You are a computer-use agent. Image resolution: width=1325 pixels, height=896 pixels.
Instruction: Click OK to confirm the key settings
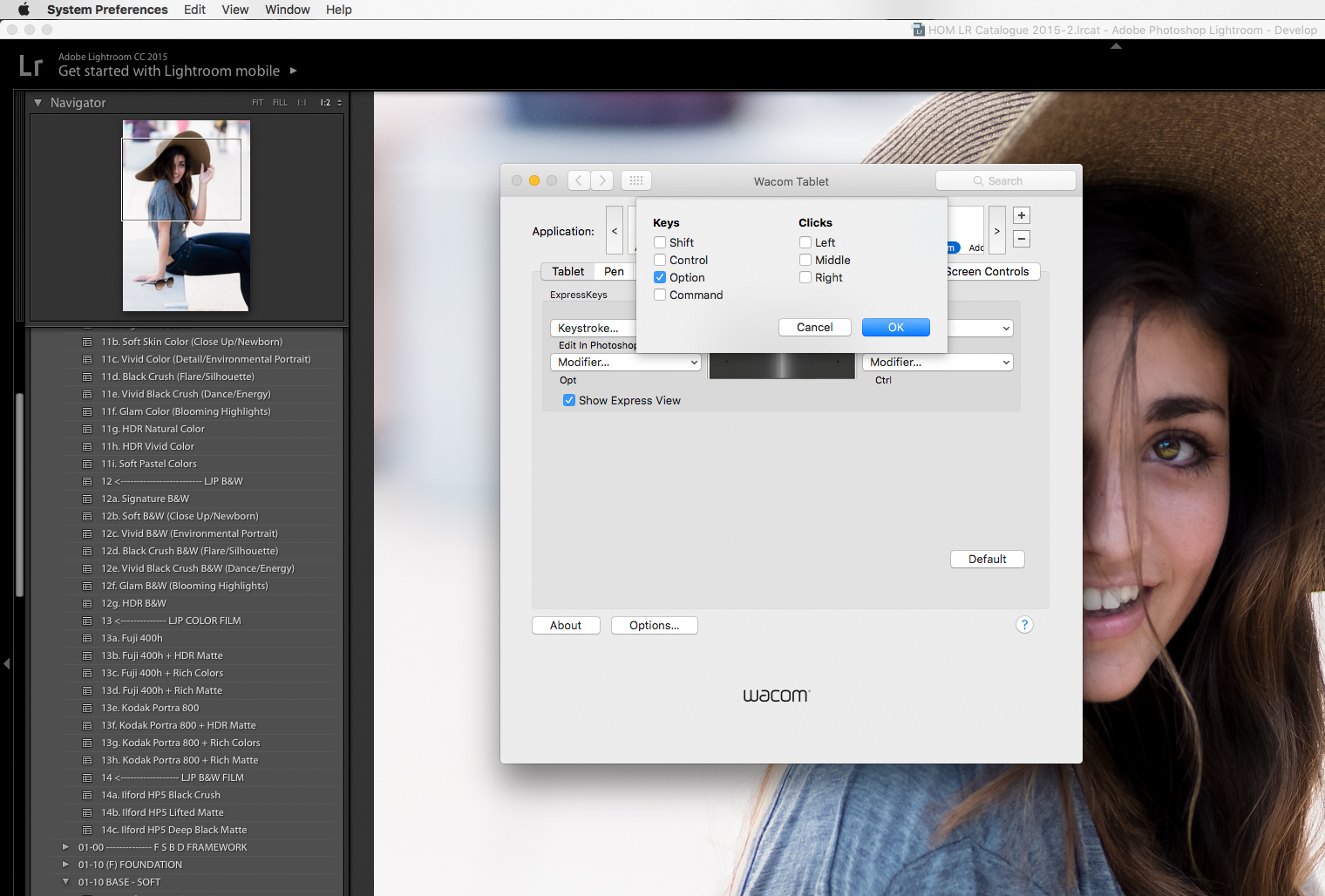(x=895, y=327)
